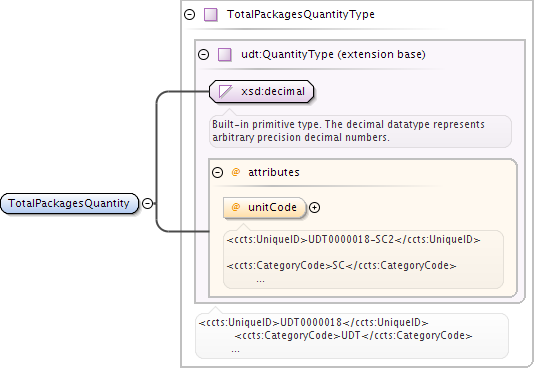Click the CategoryCode SC annotation line
The image size is (535, 369).
[x=341, y=265]
